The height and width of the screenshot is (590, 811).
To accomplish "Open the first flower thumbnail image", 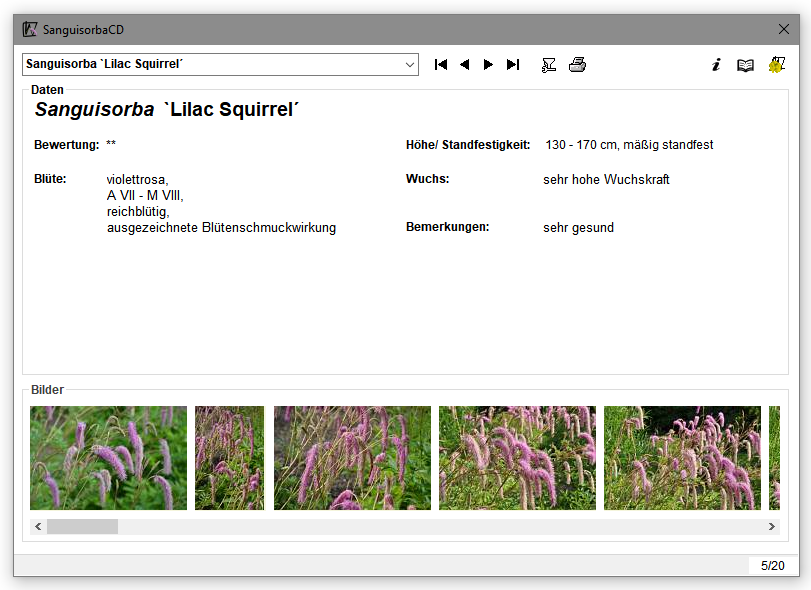I will [x=108, y=458].
